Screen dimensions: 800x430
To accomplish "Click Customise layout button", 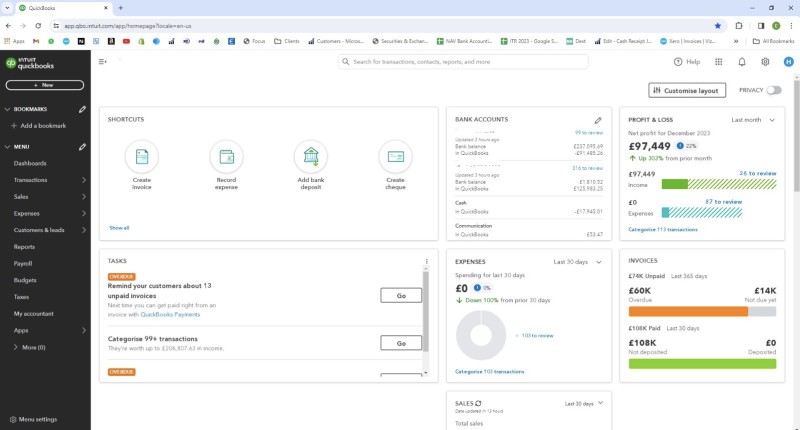I will coord(687,90).
